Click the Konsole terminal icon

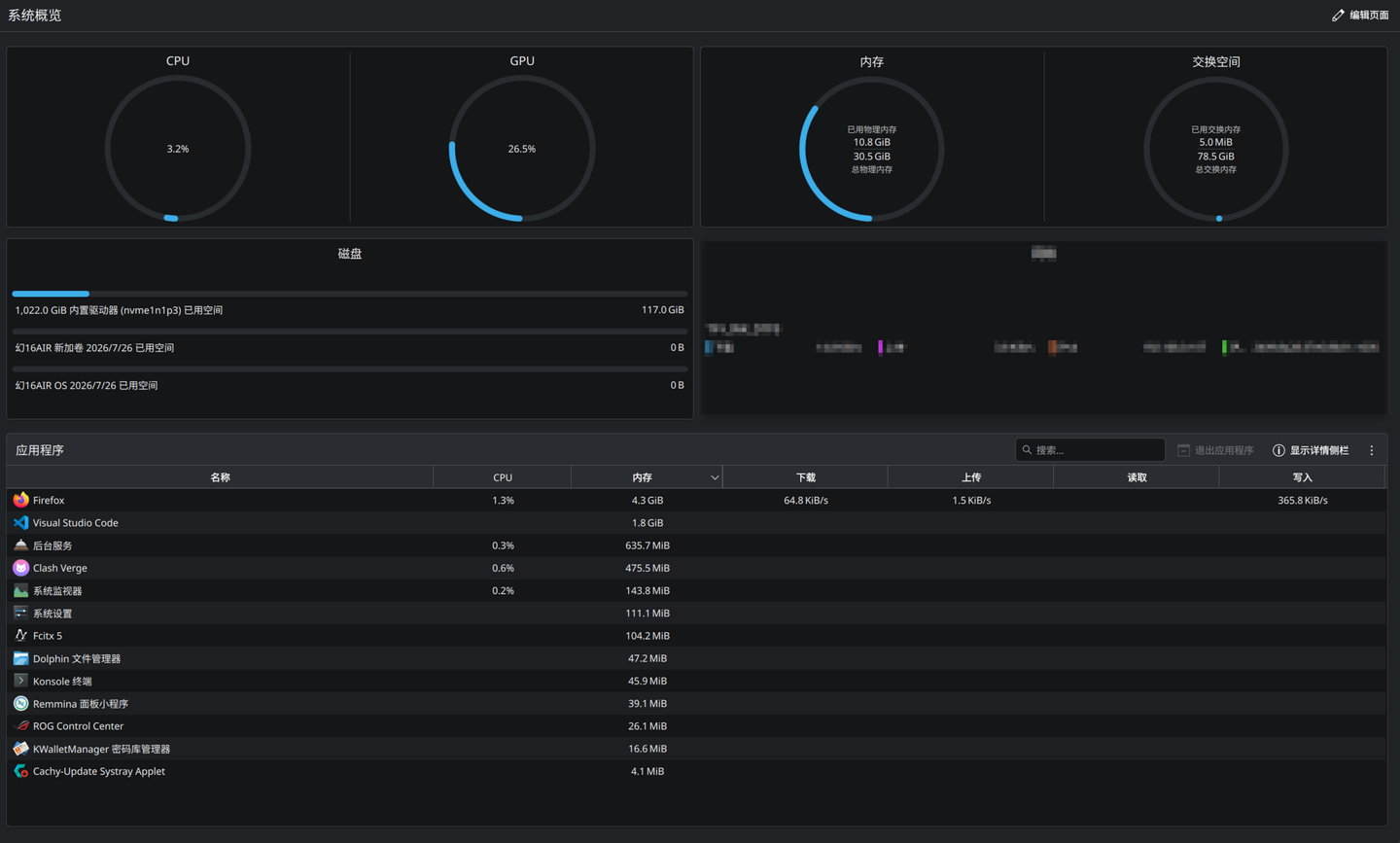[x=20, y=681]
